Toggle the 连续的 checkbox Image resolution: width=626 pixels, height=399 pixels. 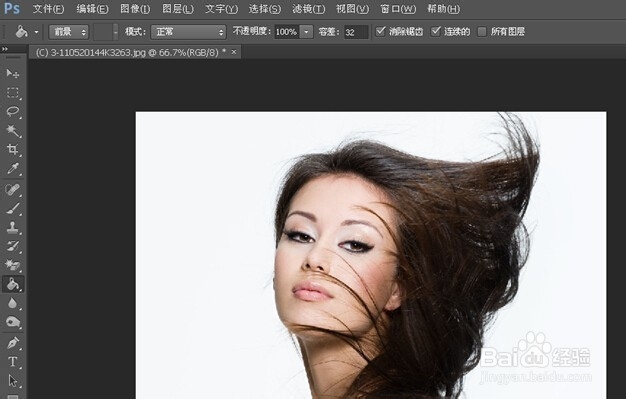coord(436,31)
